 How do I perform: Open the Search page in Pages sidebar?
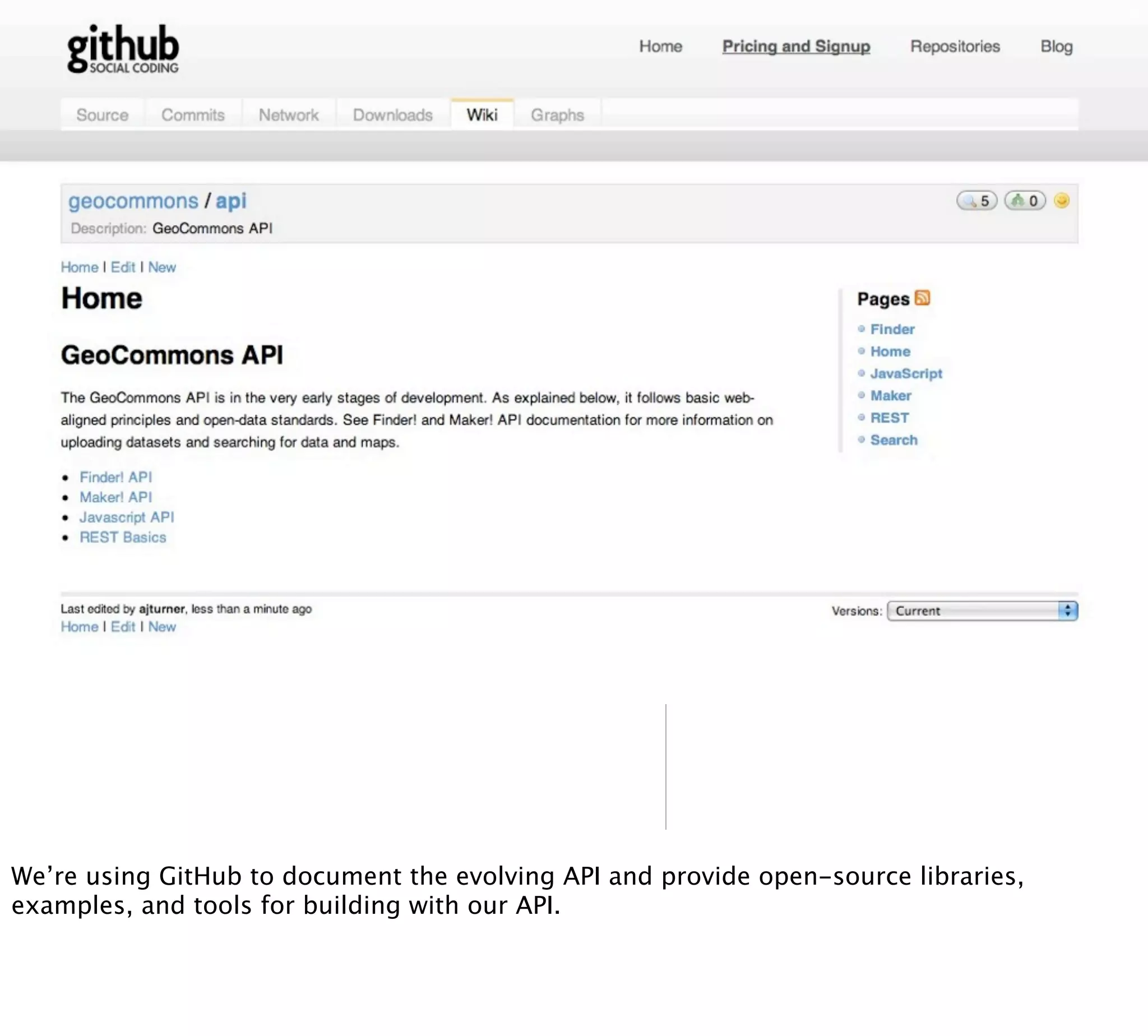click(894, 440)
